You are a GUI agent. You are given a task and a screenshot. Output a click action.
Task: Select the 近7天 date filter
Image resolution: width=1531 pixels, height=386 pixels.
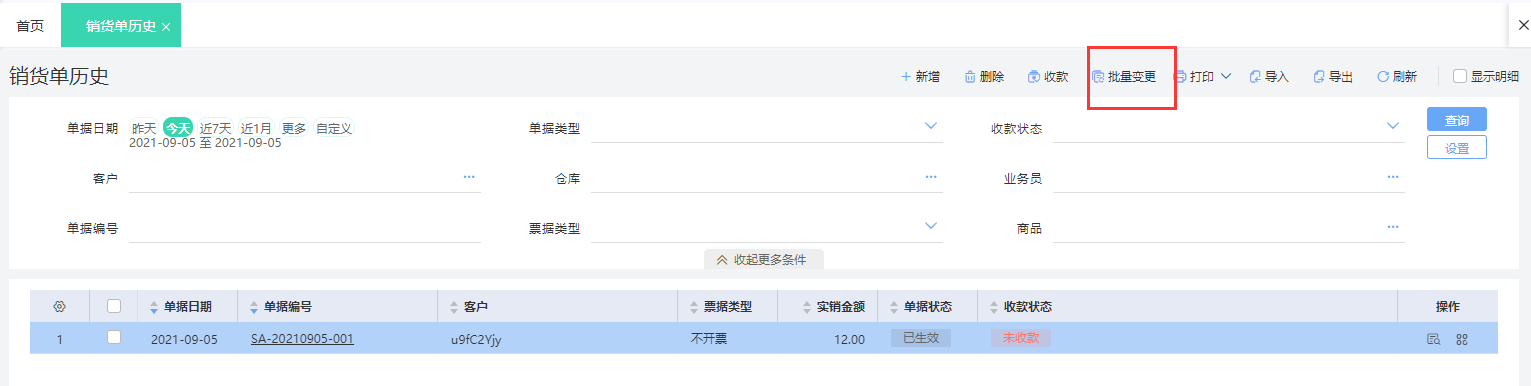(x=215, y=128)
